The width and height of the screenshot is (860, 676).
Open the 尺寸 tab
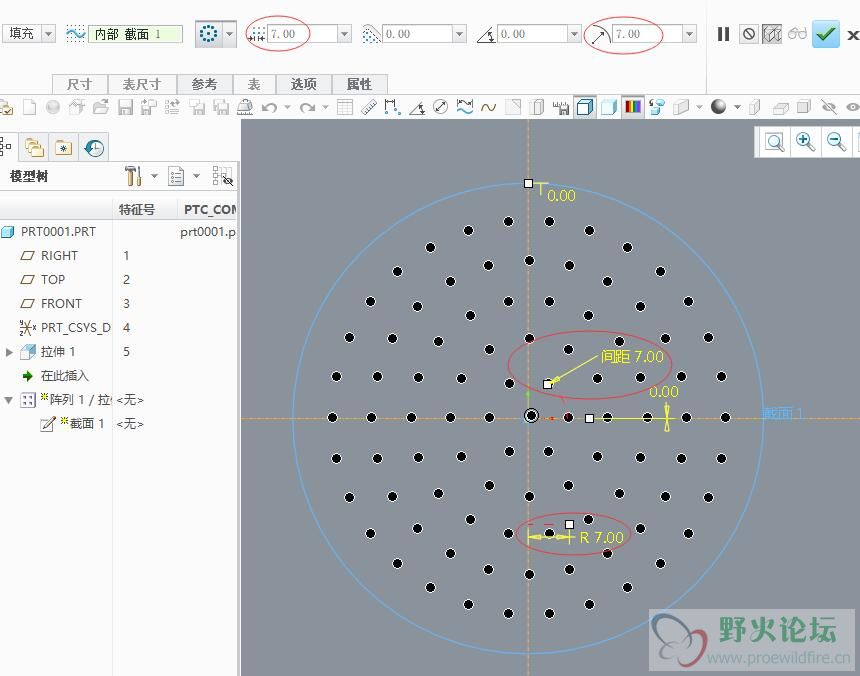click(x=80, y=84)
